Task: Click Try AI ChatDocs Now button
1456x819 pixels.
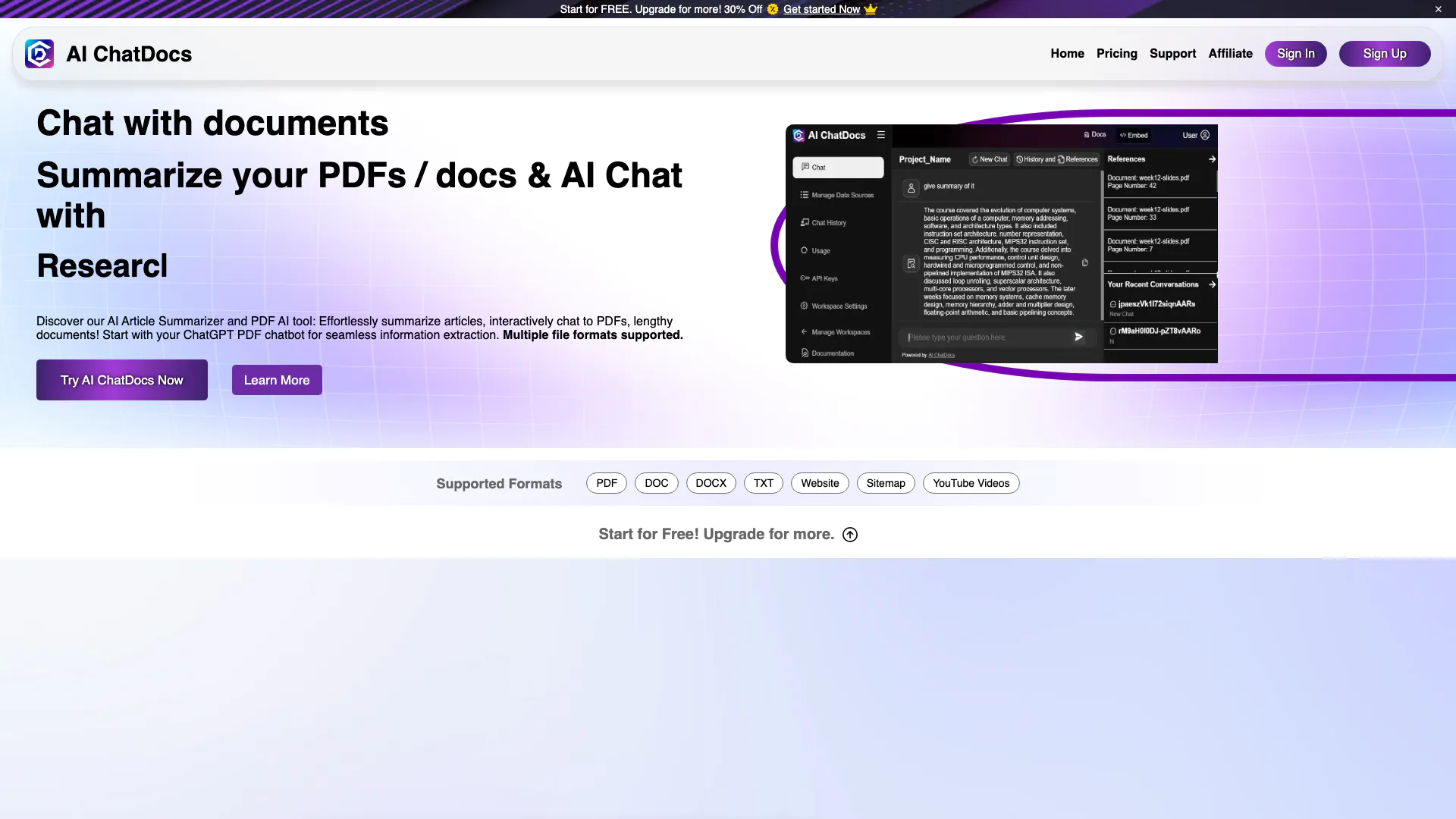Action: [122, 380]
